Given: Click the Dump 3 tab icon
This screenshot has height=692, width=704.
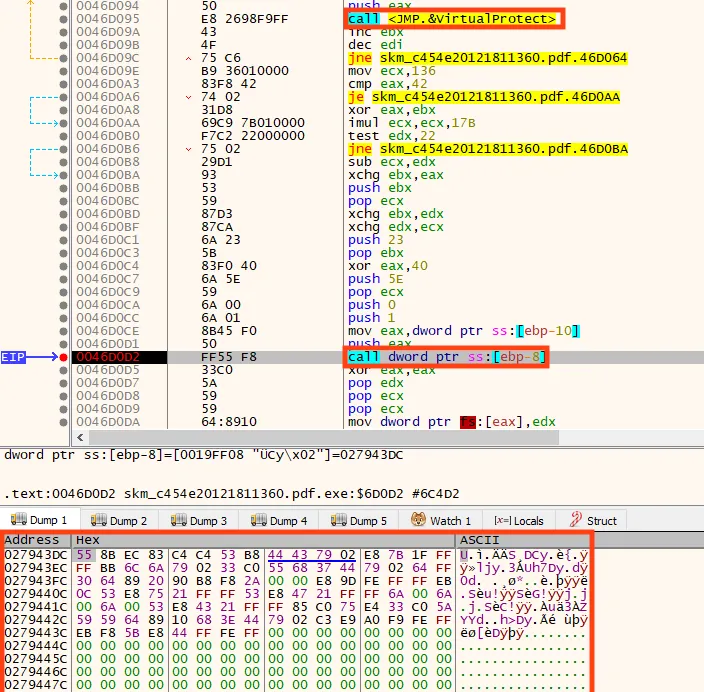Looking at the screenshot, I should point(178,520).
